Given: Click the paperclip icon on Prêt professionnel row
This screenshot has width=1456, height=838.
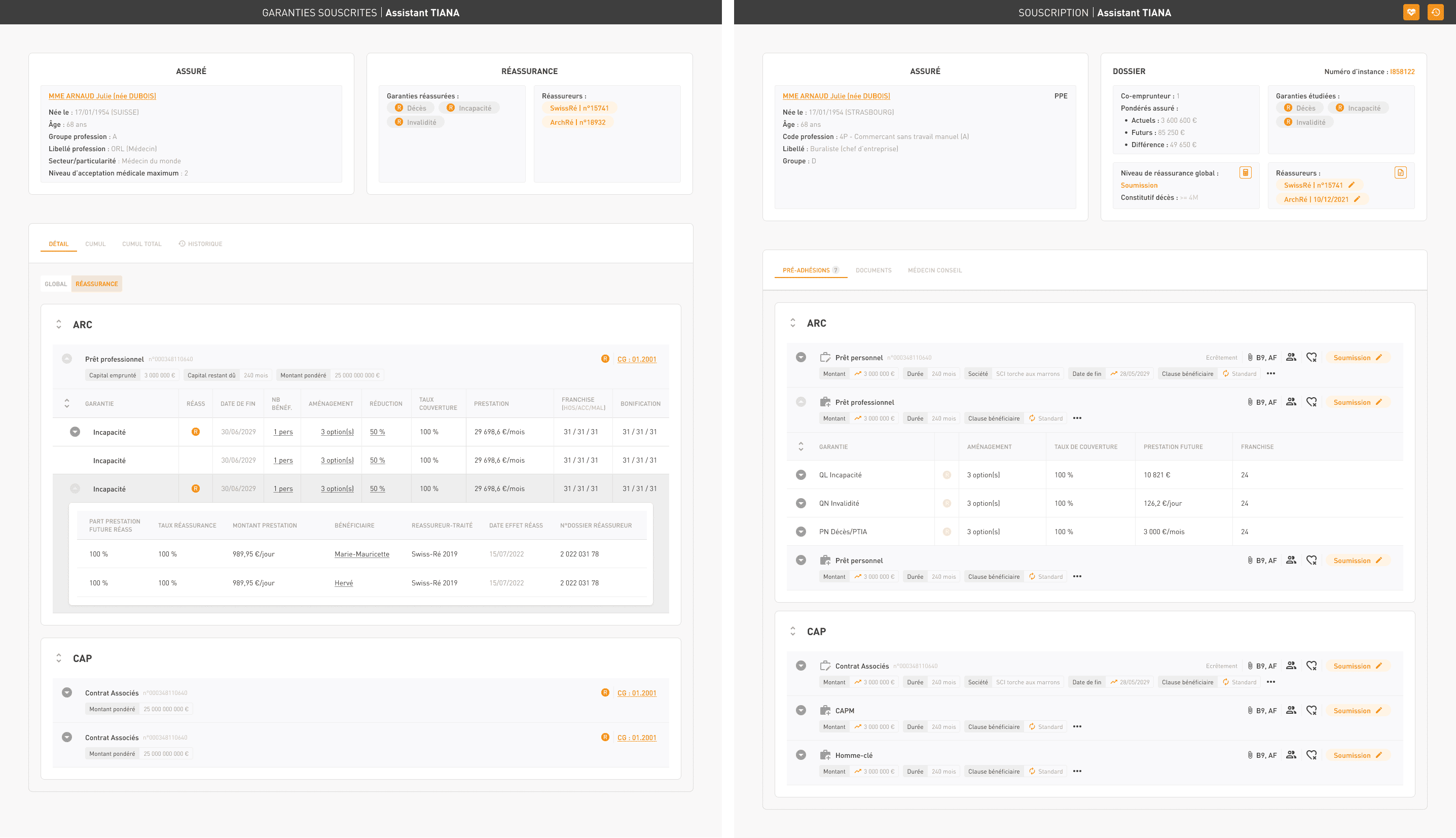Looking at the screenshot, I should pos(1250,402).
